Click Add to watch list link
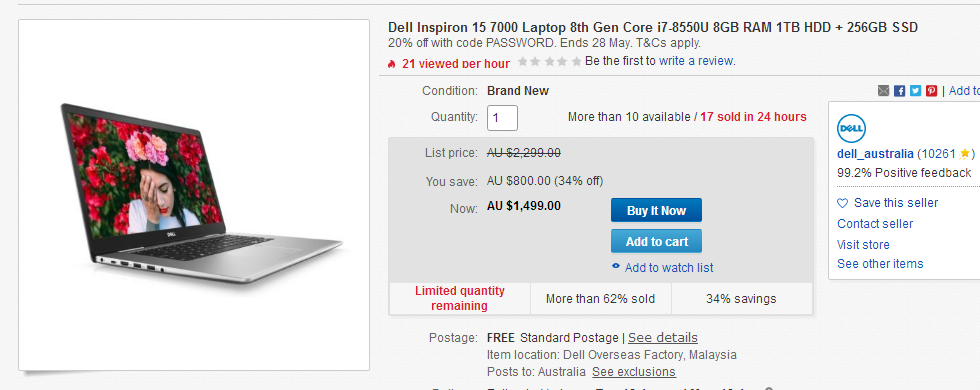 click(x=669, y=268)
